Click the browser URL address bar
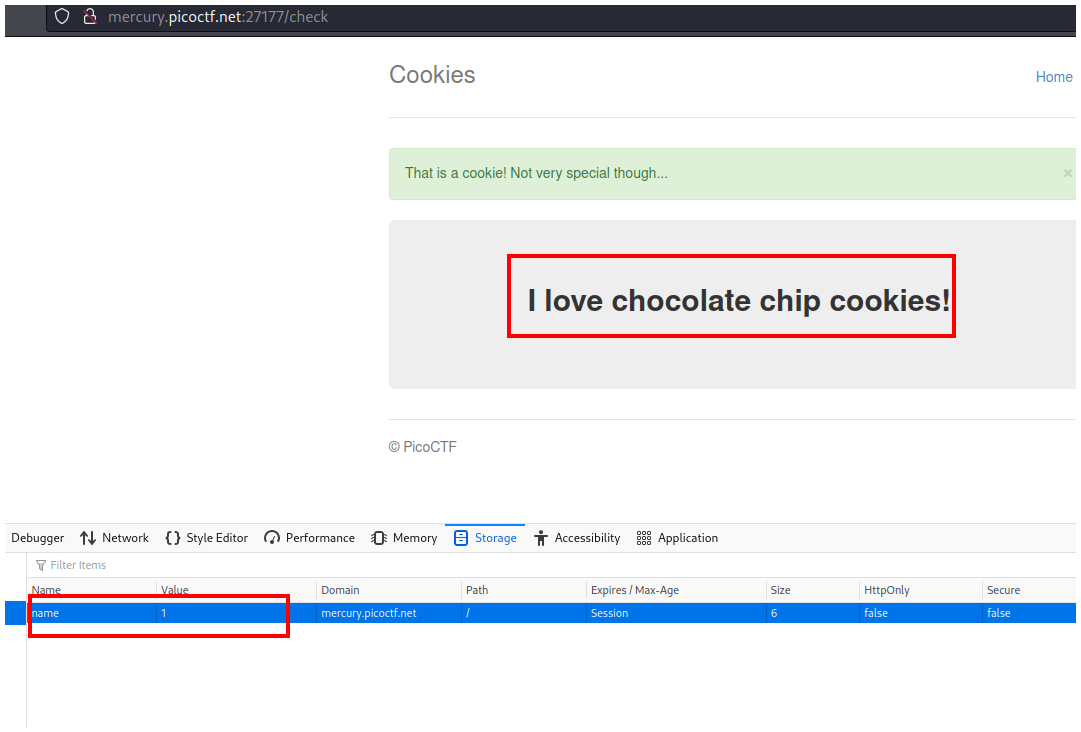Viewport: 1081px width, 732px height. pyautogui.click(x=500, y=17)
